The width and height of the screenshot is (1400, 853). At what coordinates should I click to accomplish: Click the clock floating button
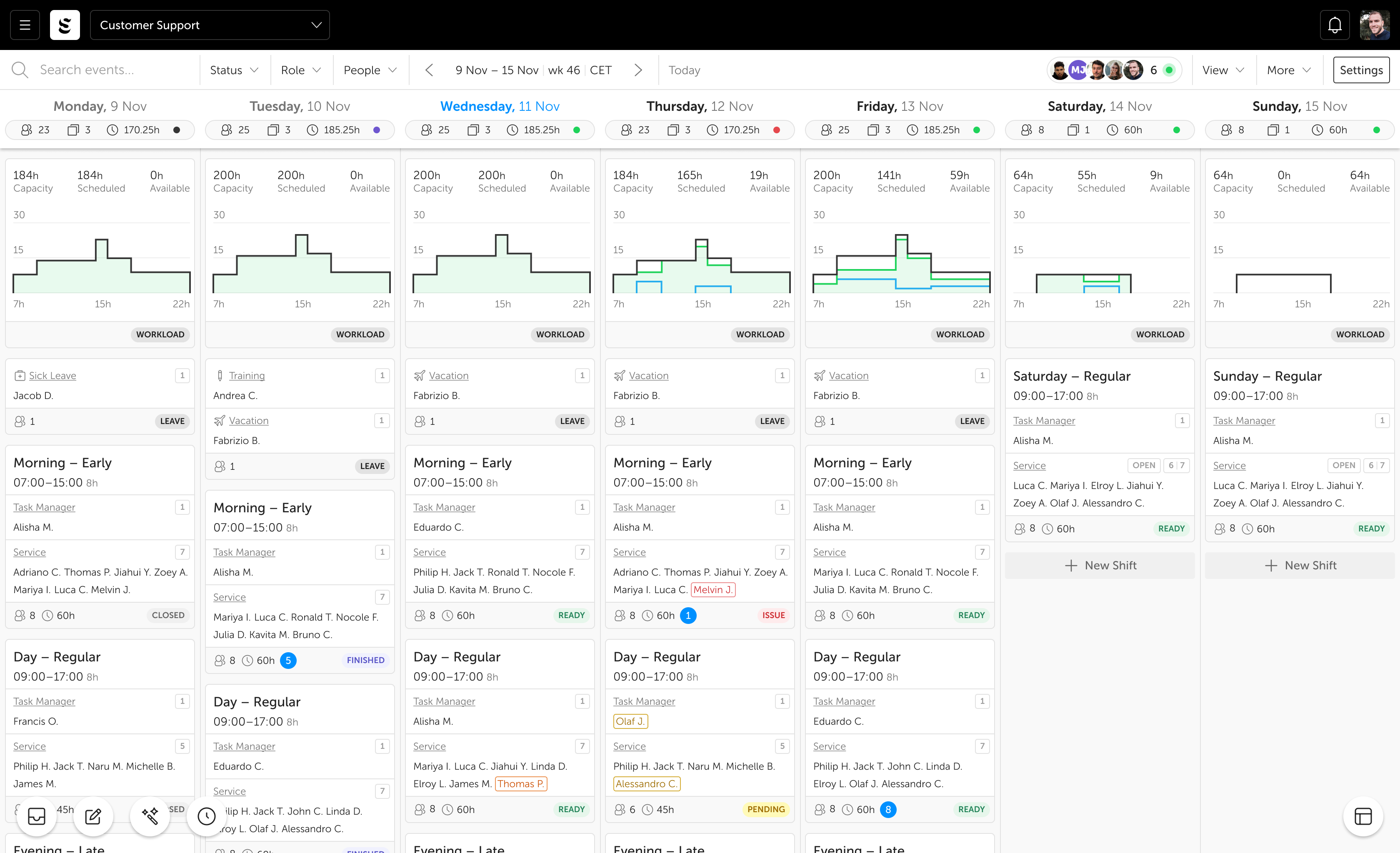(207, 816)
